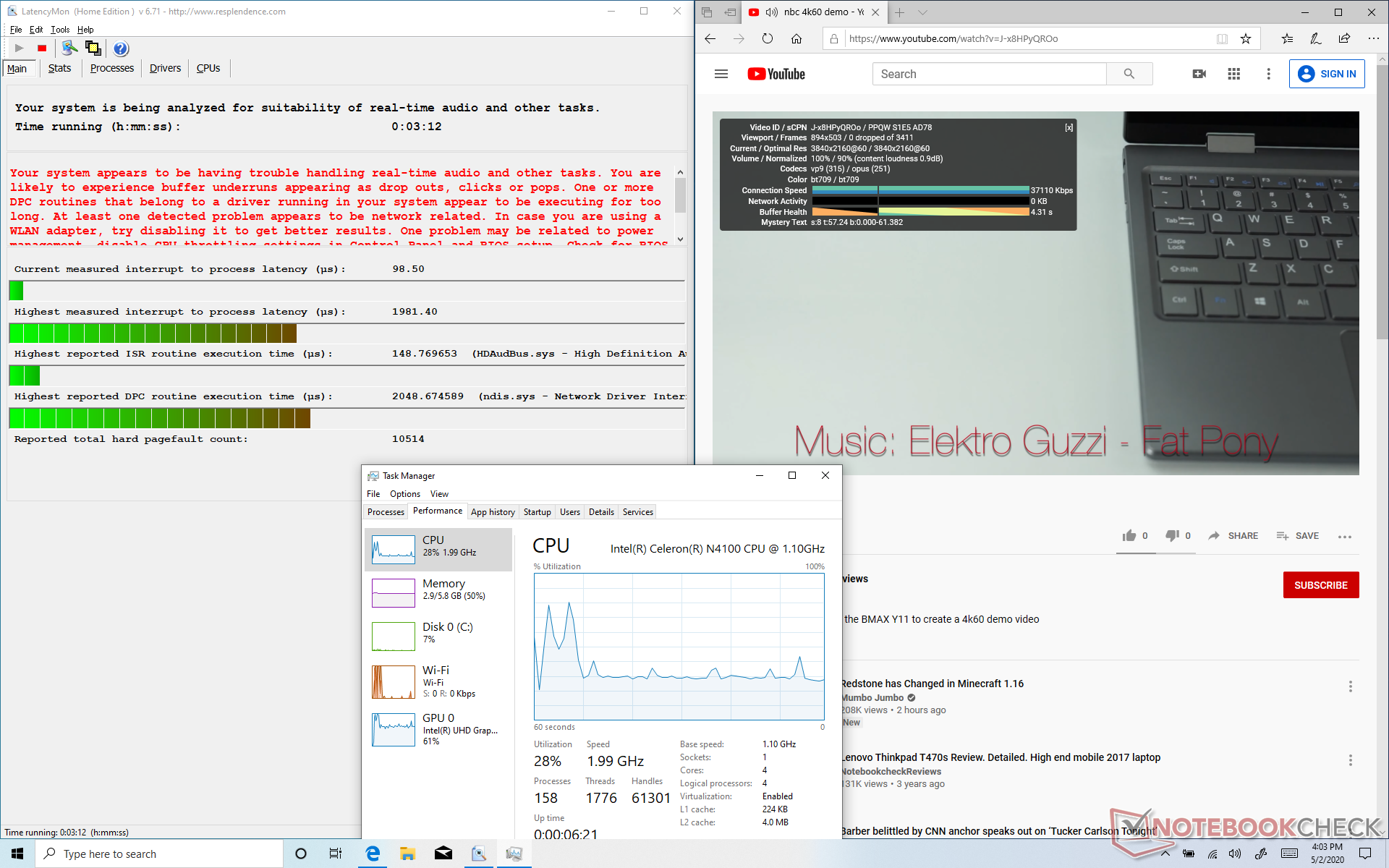Expand the Edge tab list chevron
The image size is (1389, 868).
(x=922, y=12)
